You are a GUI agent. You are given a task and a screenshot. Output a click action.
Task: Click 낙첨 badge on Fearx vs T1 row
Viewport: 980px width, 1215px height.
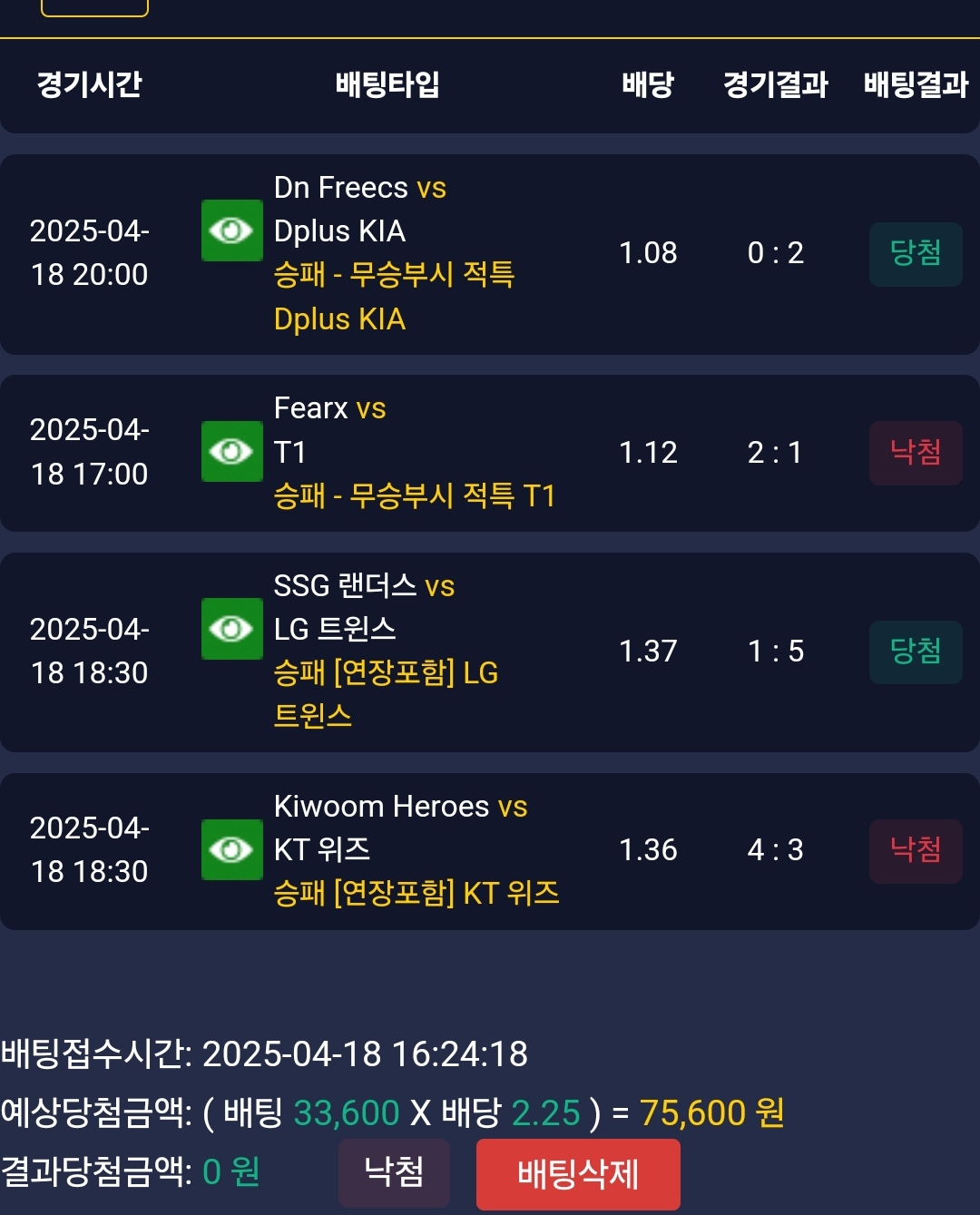pos(915,452)
